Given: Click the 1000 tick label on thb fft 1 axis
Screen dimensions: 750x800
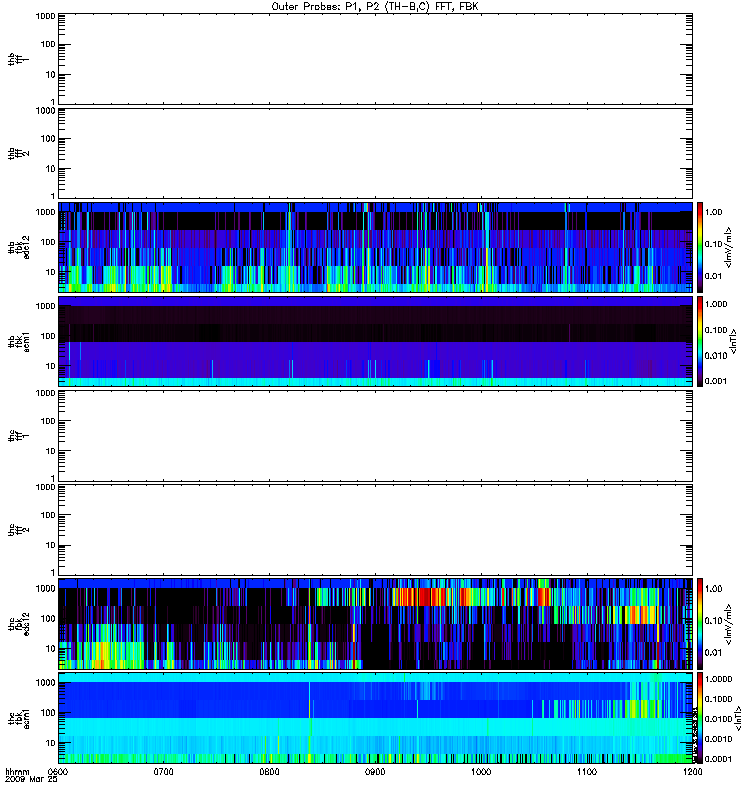Looking at the screenshot, I should point(45,16).
